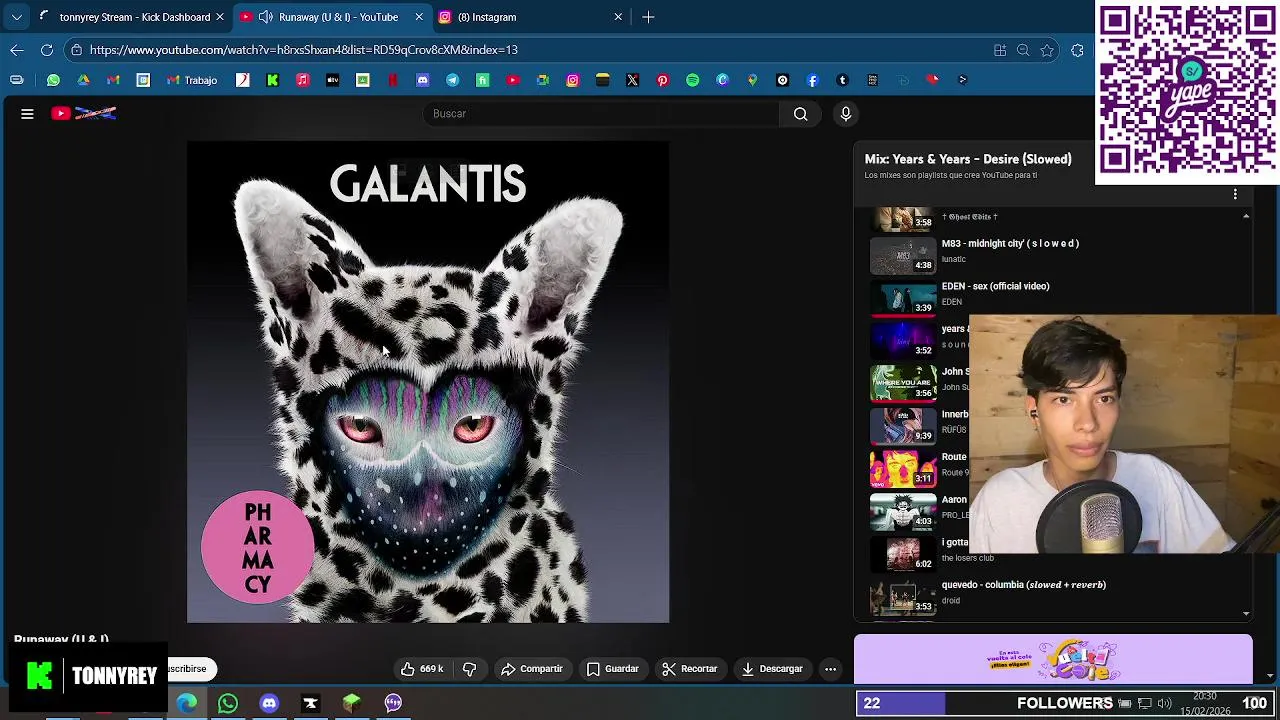Viewport: 1280px width, 720px height.
Task: Add page to favorites star icon
Action: [1047, 50]
